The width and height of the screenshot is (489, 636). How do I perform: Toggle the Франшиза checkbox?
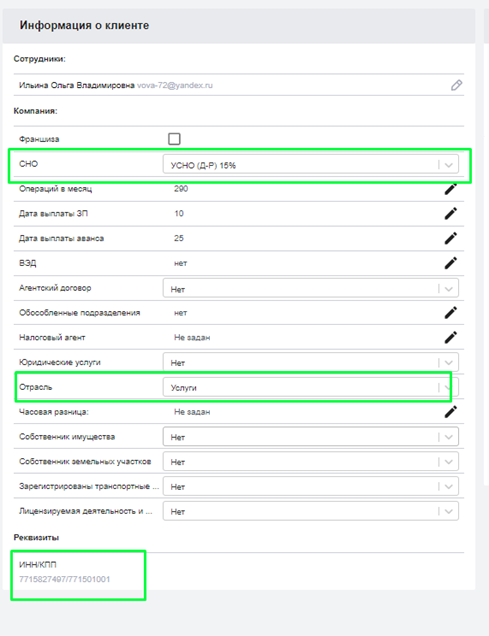[174, 139]
